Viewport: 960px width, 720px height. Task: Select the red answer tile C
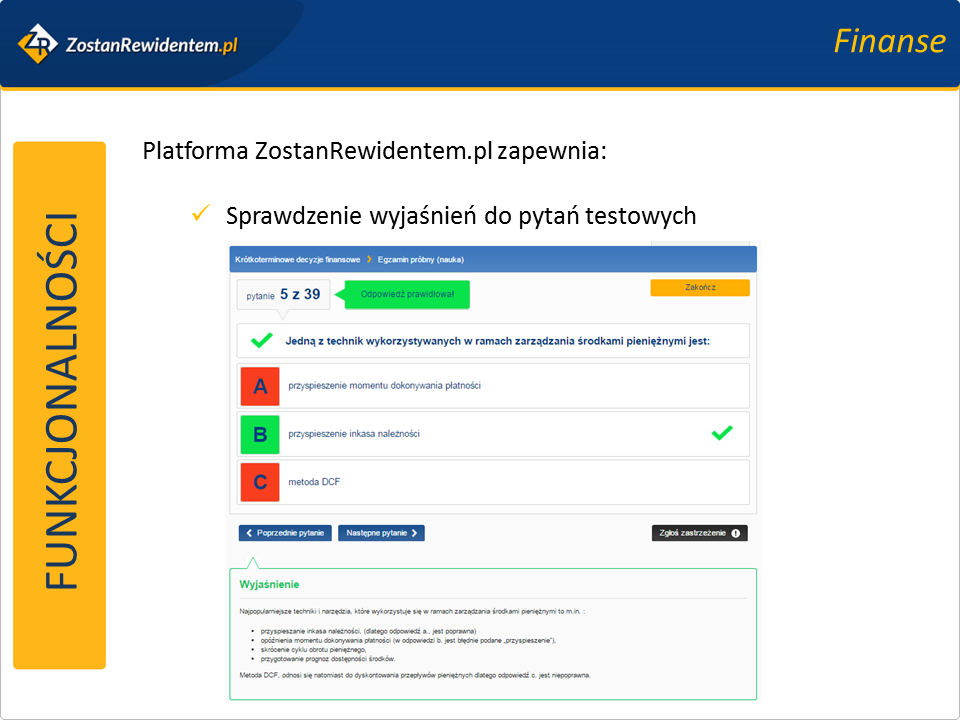260,482
